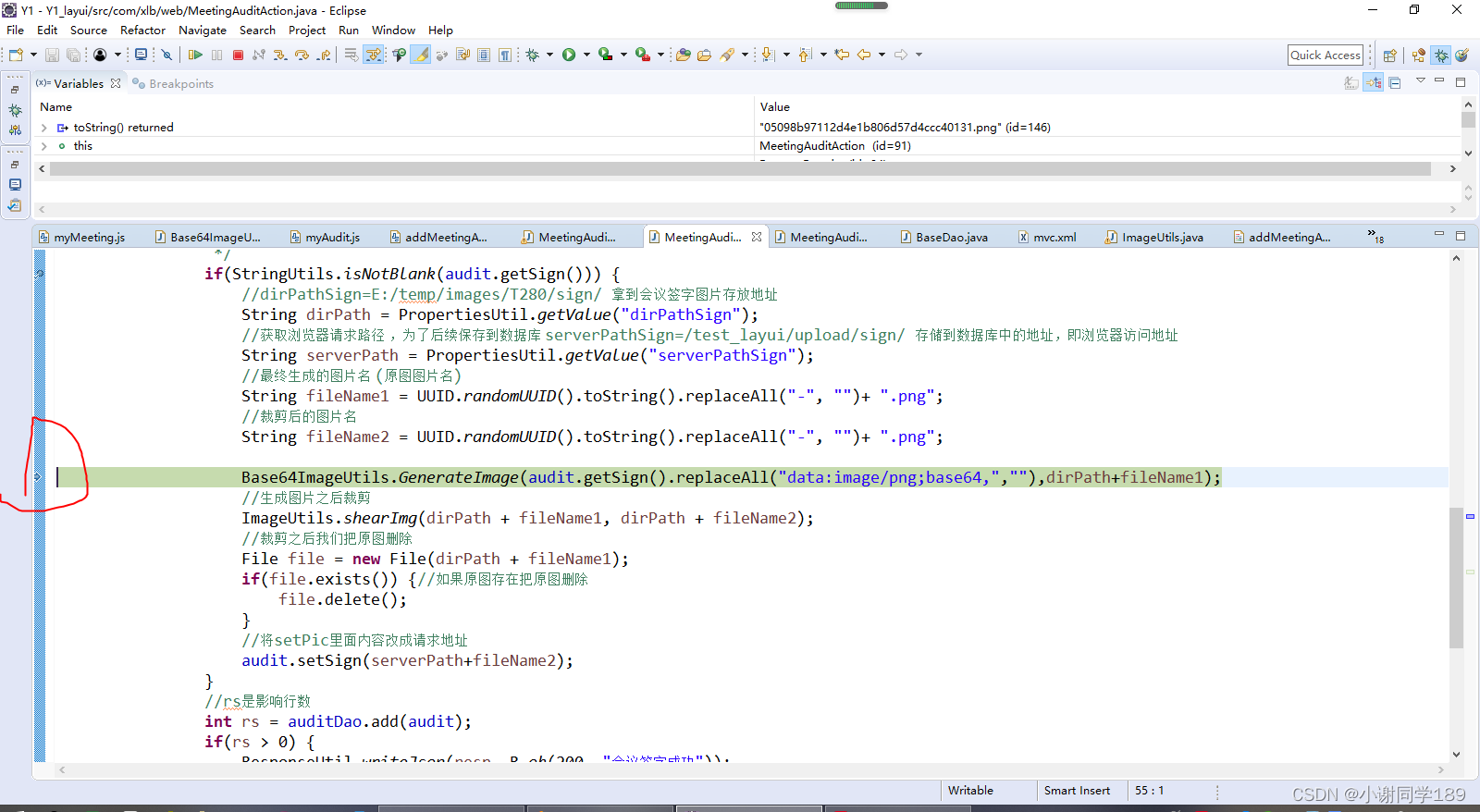Open the mvc.xml editor tab
Image resolution: width=1480 pixels, height=812 pixels.
click(1047, 237)
